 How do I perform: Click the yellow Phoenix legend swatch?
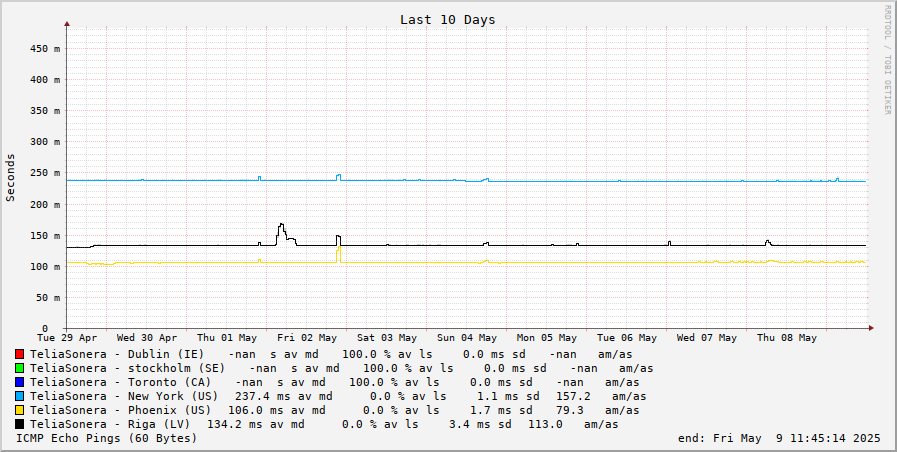click(19, 410)
